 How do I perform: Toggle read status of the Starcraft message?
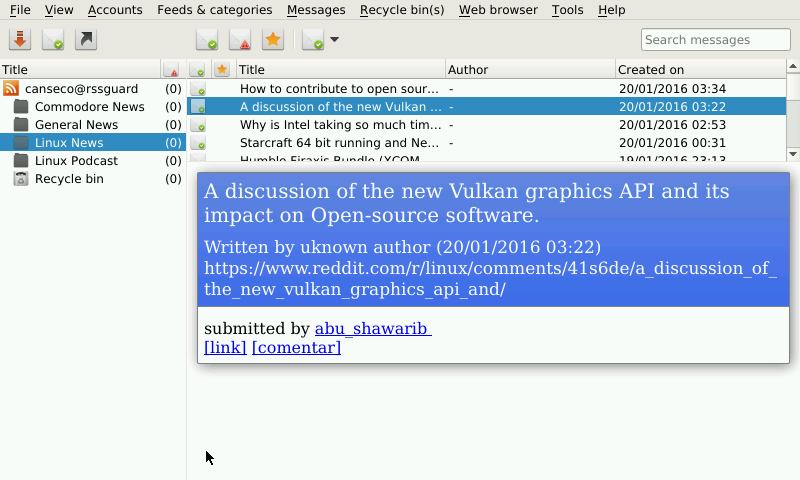tap(198, 143)
